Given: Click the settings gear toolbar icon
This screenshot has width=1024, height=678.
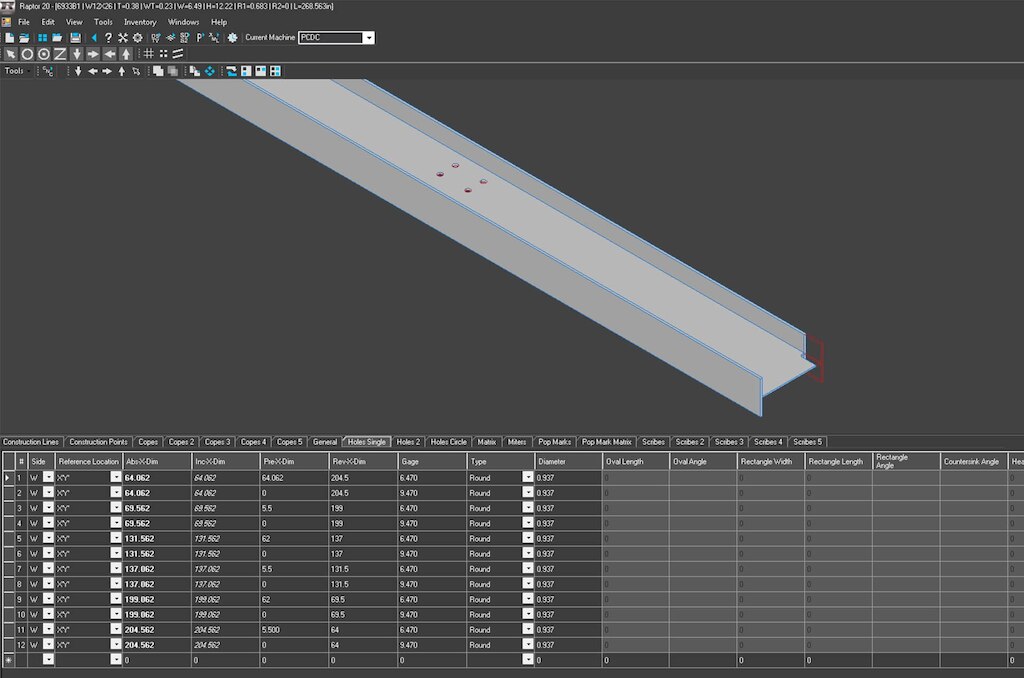Looking at the screenshot, I should (138, 38).
